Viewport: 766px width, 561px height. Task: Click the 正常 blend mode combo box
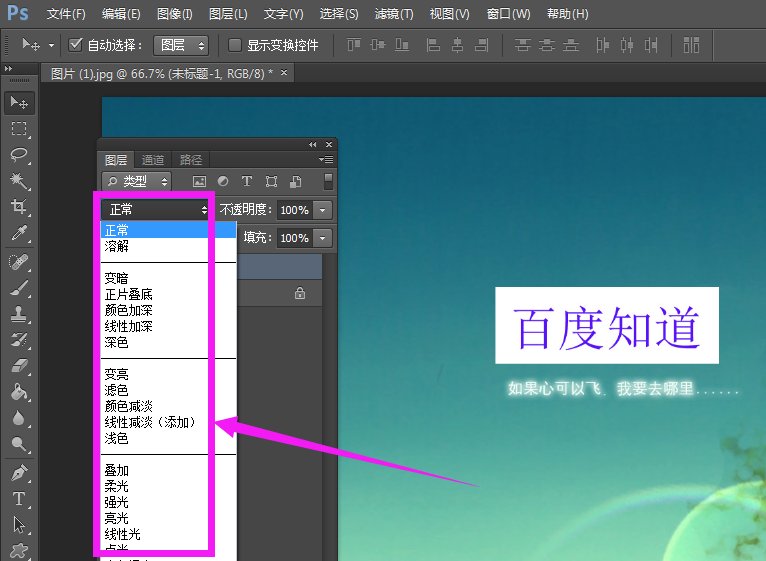point(155,210)
